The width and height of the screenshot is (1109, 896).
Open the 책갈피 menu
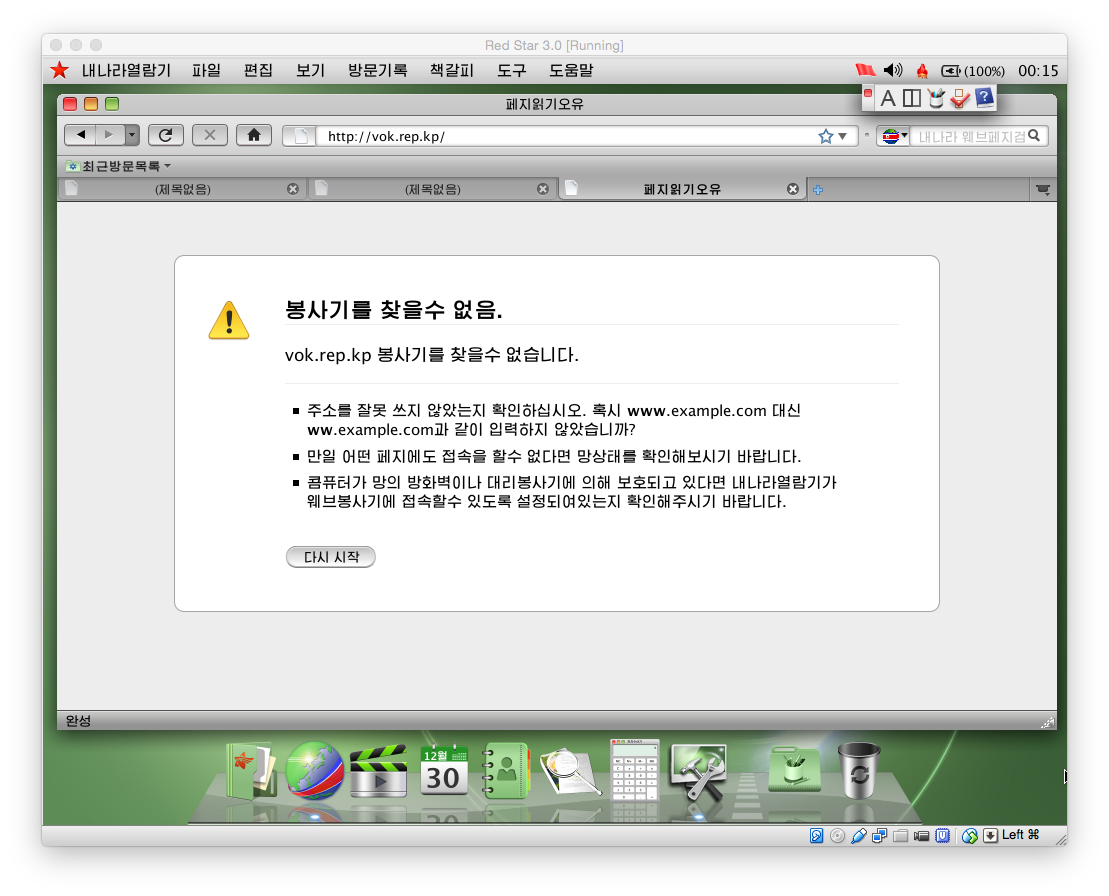click(x=451, y=70)
